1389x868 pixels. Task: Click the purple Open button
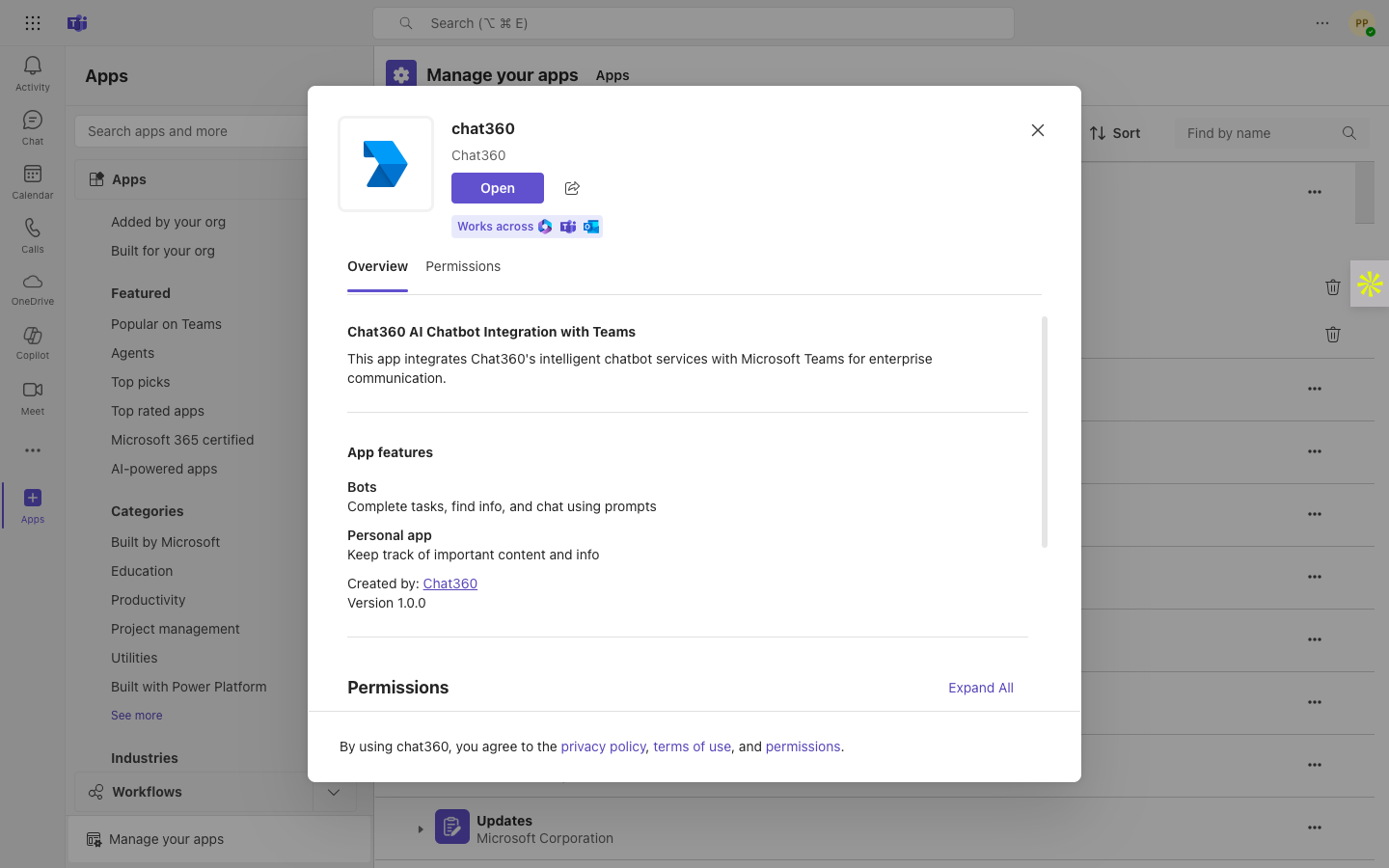click(x=498, y=188)
